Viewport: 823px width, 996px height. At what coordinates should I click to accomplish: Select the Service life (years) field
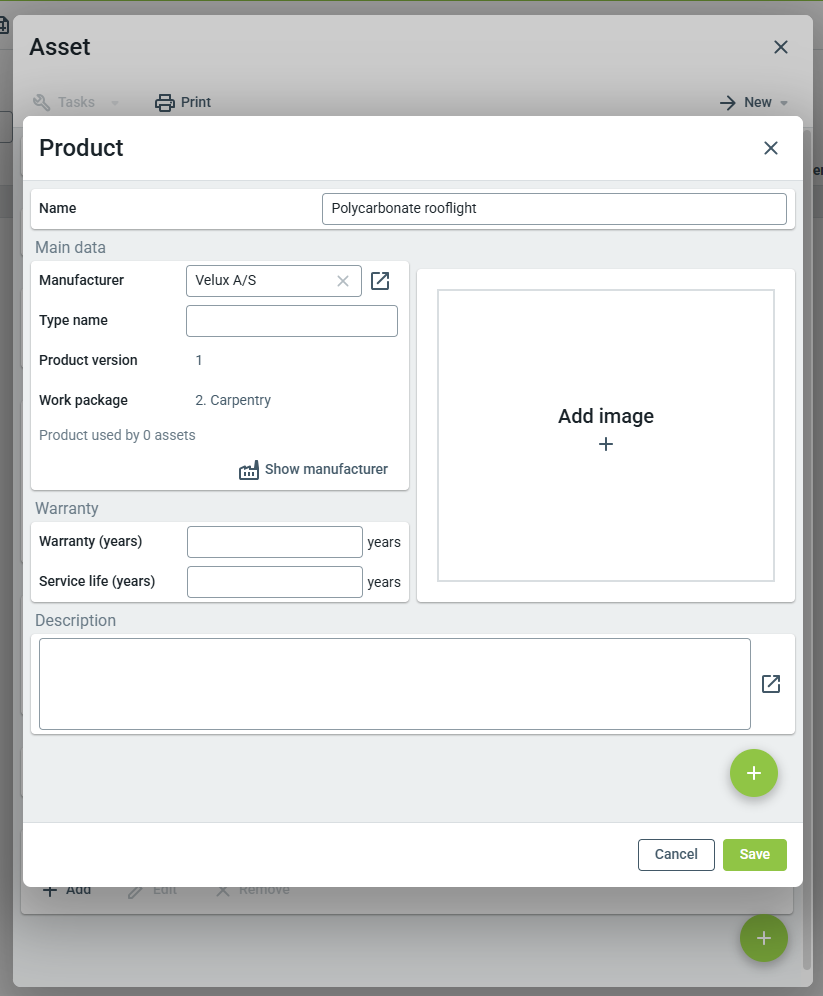tap(275, 582)
